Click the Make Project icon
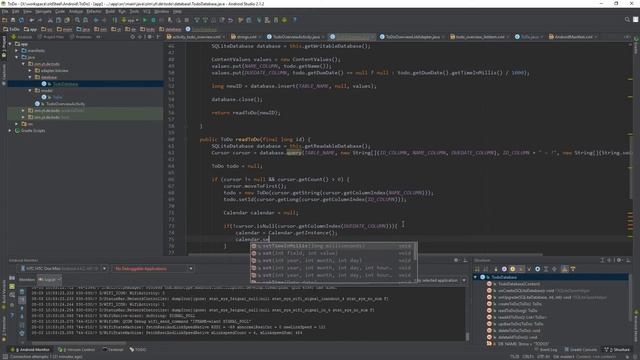The height and width of the screenshot is (360, 640). click(115, 20)
